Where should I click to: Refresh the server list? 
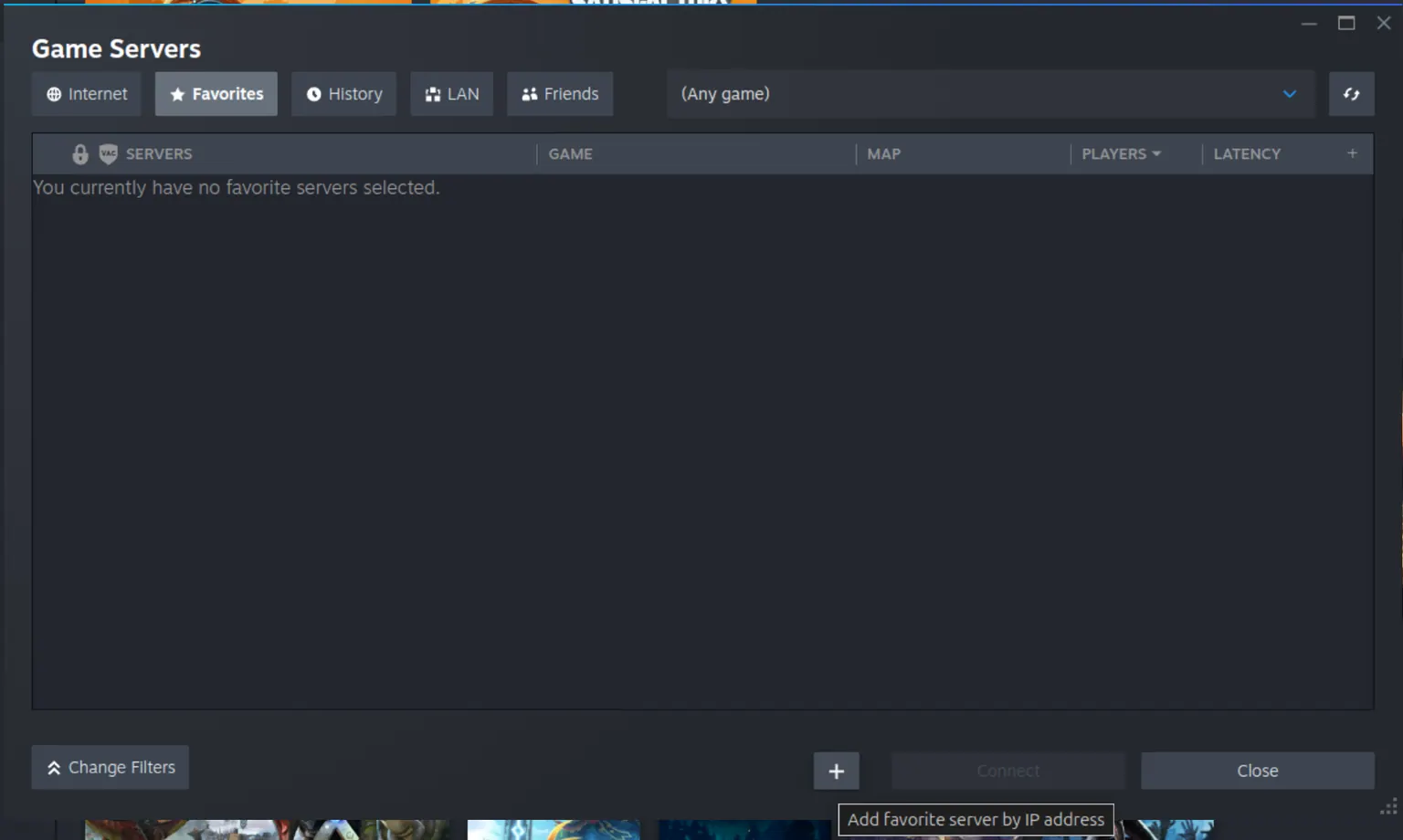click(1351, 94)
